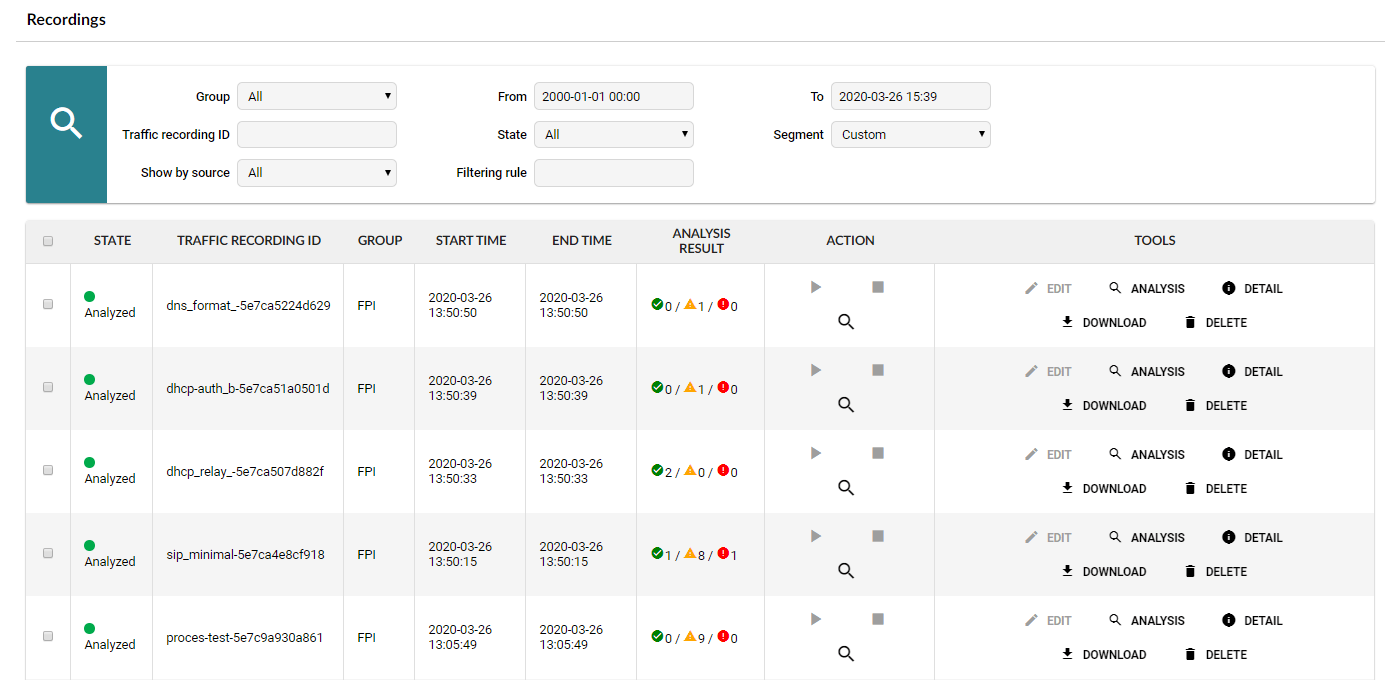Open the Group dropdown filter
Screen dimensions: 1400x700
coord(317,97)
